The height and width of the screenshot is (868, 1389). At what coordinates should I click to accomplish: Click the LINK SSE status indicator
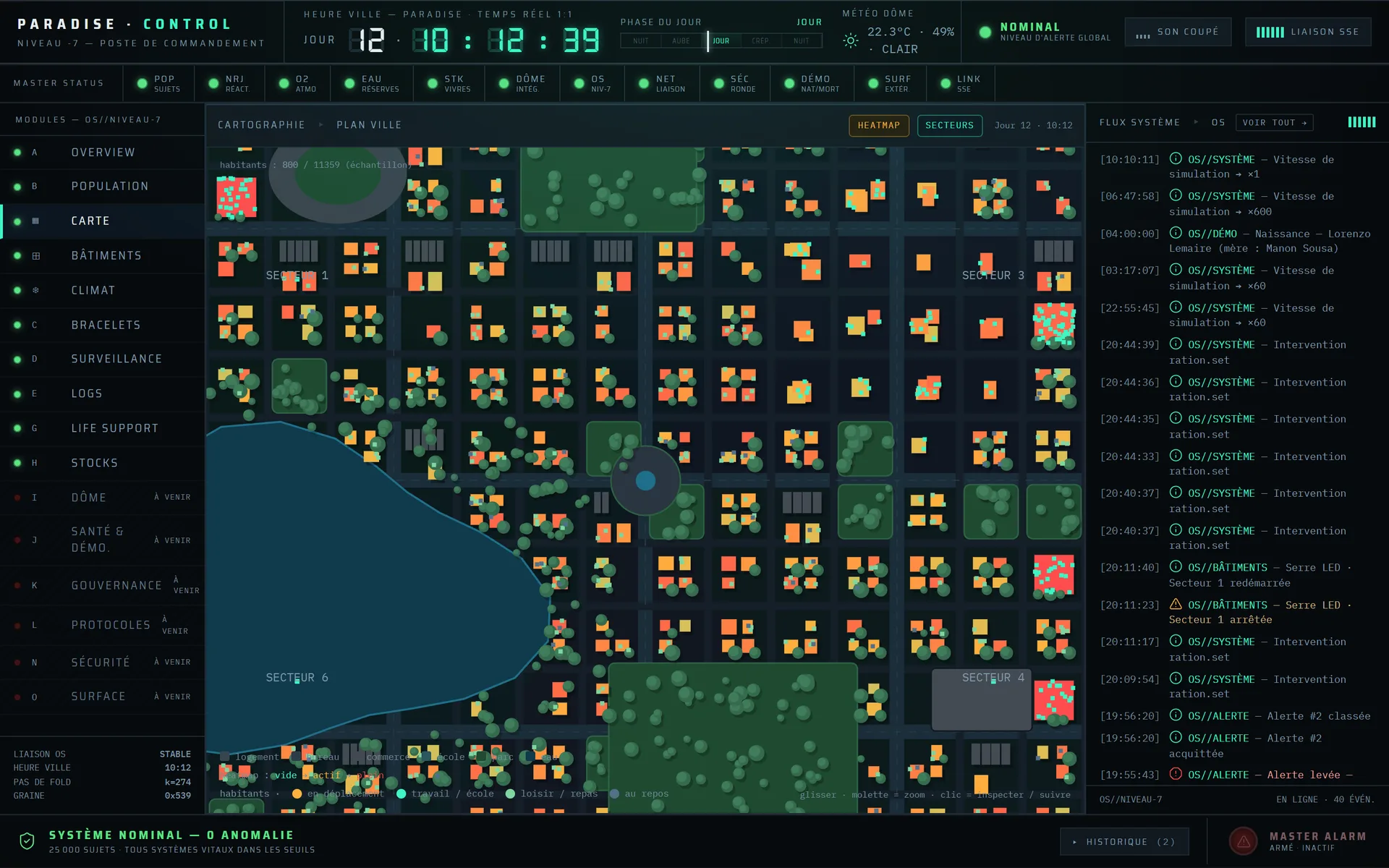point(960,83)
